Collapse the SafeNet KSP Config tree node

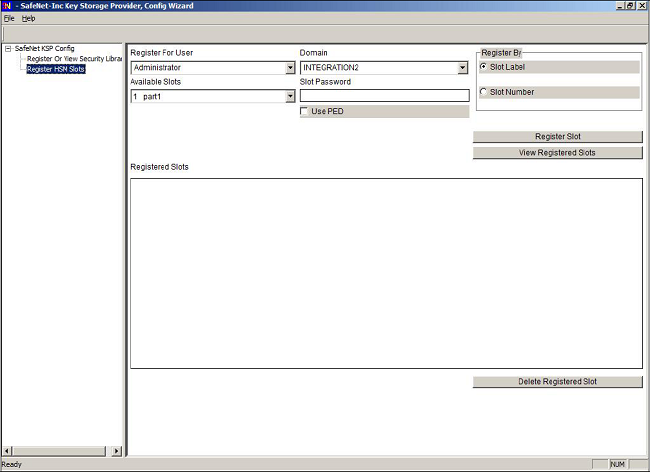[x=8, y=48]
